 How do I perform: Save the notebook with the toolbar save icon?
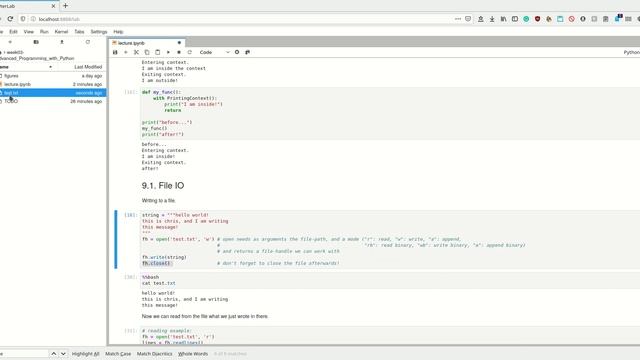coord(115,52)
